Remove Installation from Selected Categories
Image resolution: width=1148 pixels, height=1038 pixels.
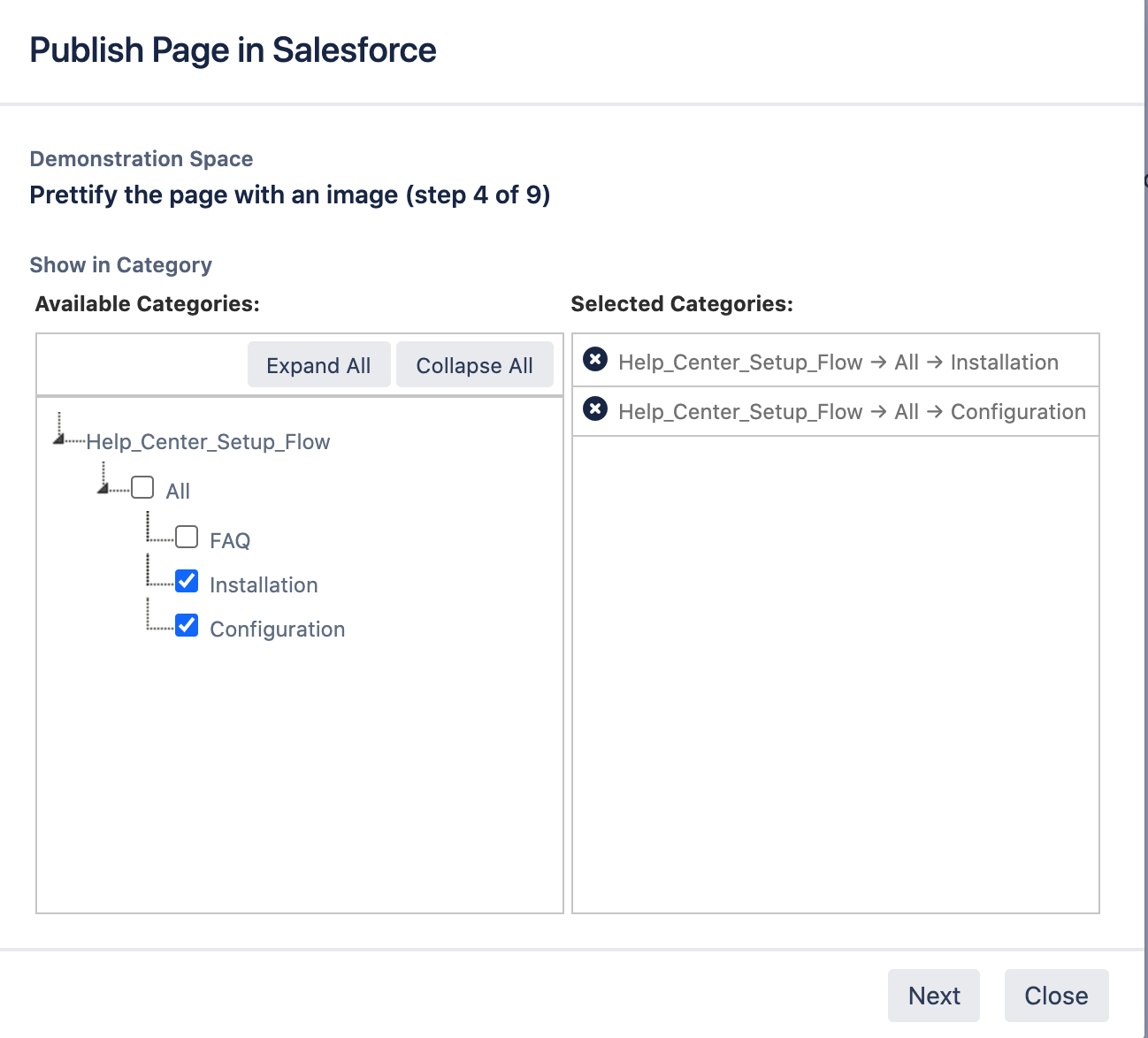(x=595, y=360)
